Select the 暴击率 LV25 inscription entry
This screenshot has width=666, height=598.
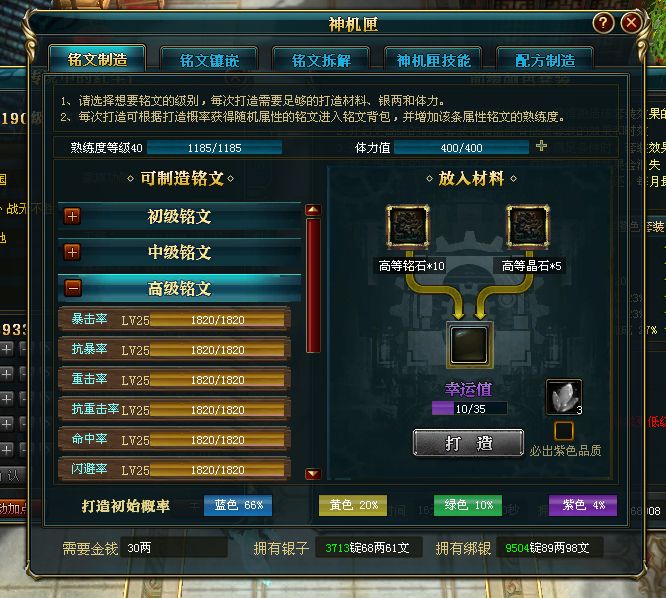coord(174,319)
